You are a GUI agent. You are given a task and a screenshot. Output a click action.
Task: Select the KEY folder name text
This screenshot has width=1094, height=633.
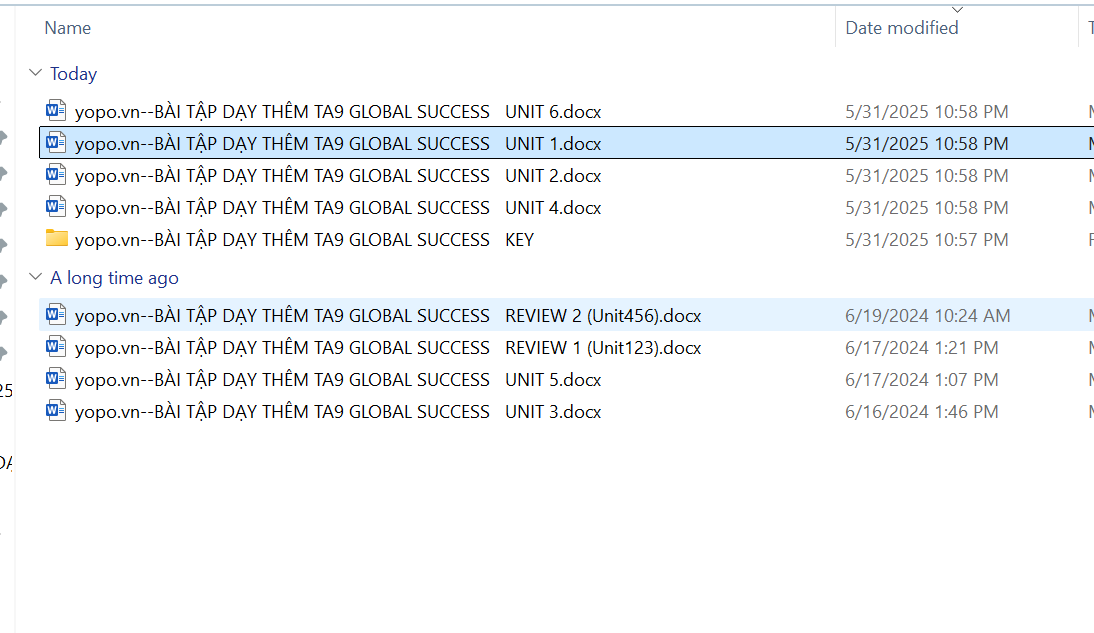[x=304, y=240]
